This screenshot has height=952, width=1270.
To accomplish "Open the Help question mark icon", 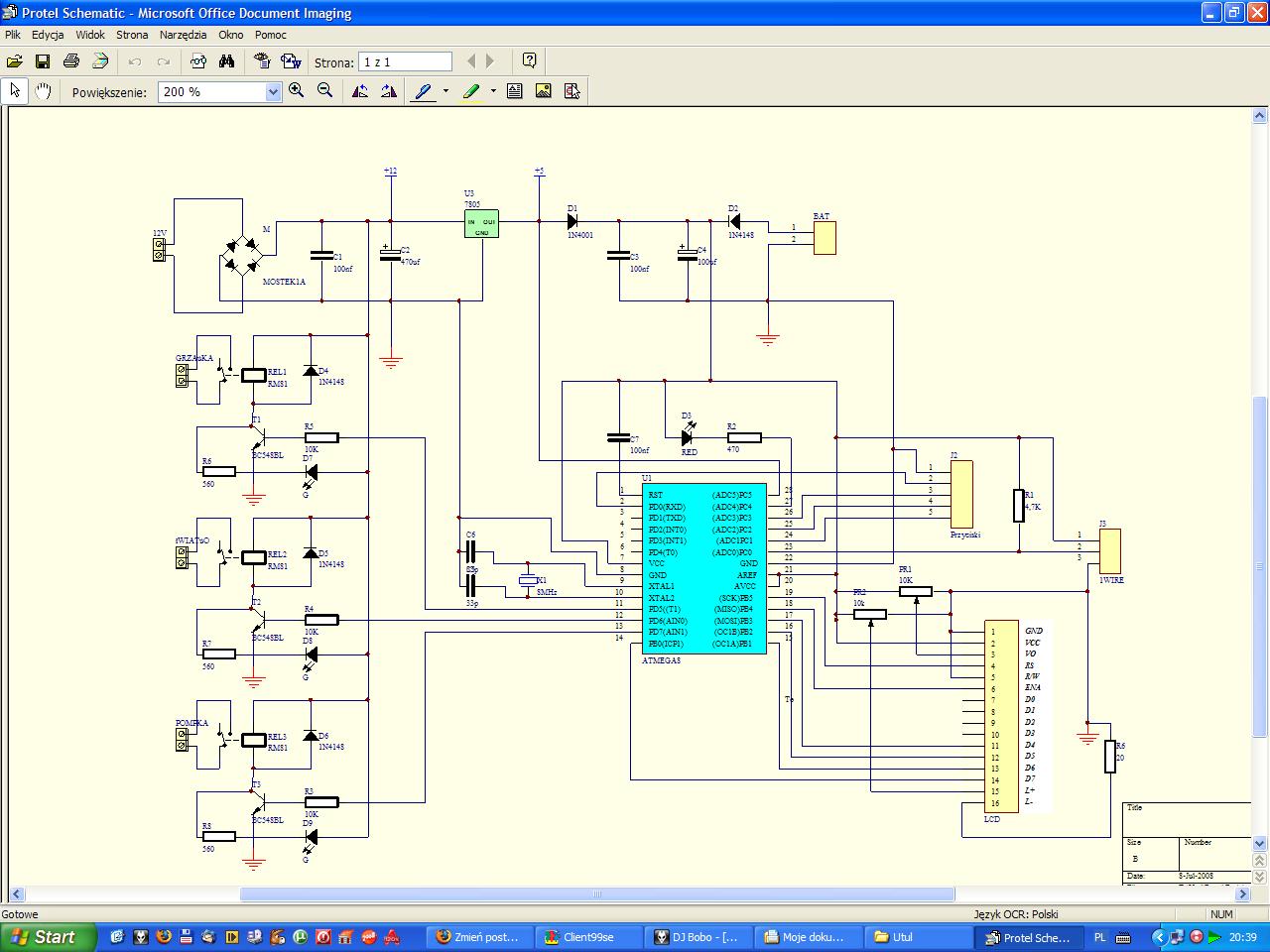I will (530, 60).
